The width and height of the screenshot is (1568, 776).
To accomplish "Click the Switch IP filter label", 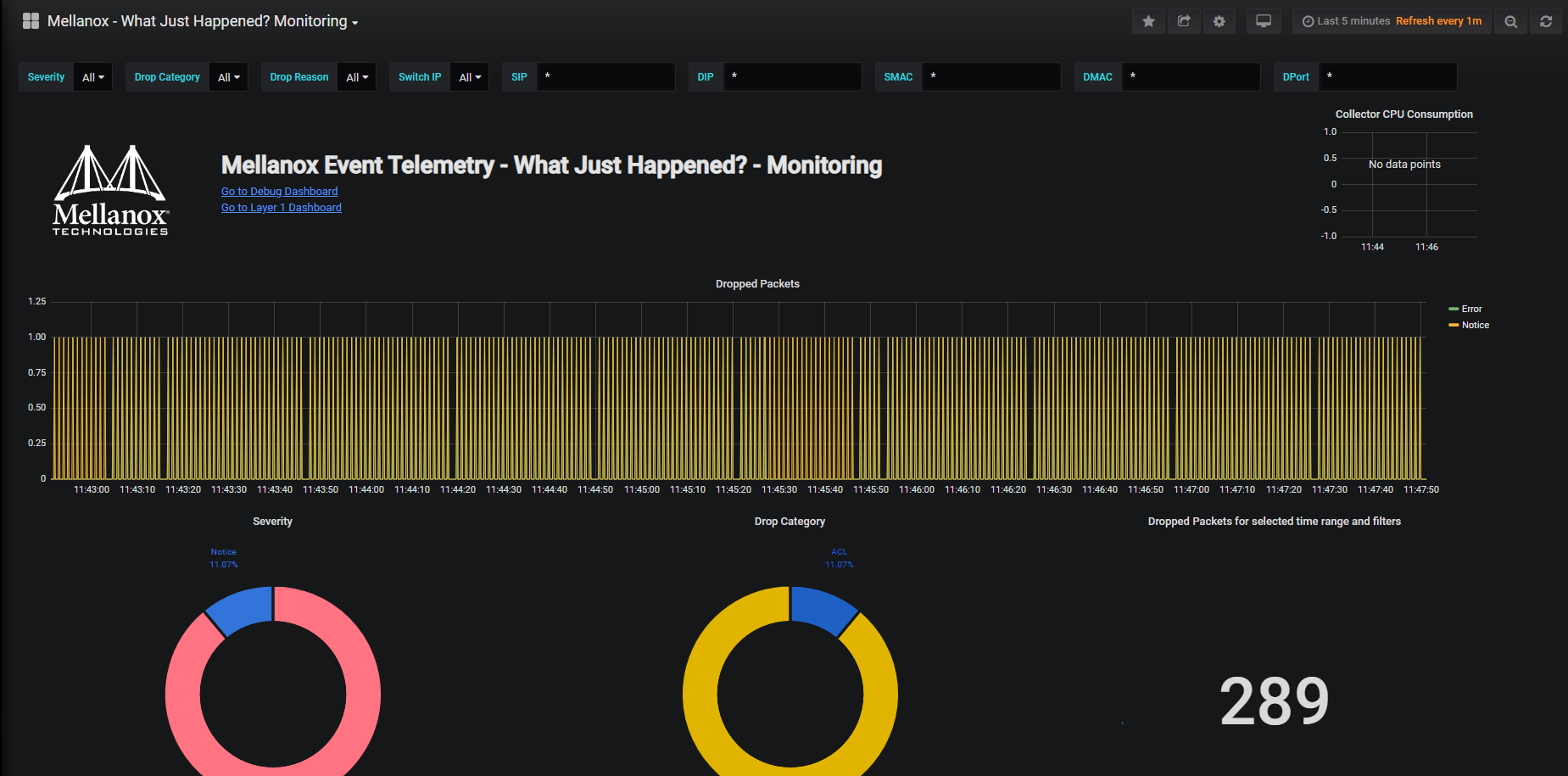I will [420, 77].
